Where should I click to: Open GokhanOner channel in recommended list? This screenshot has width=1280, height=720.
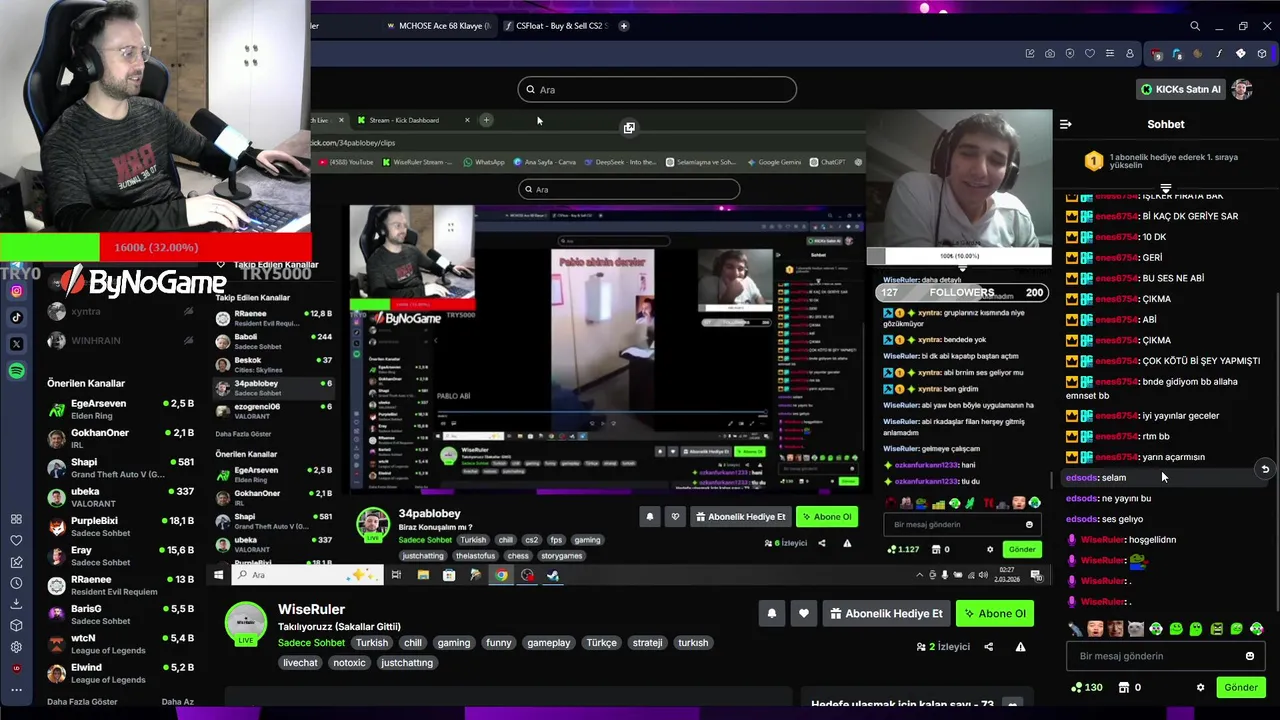(120, 439)
